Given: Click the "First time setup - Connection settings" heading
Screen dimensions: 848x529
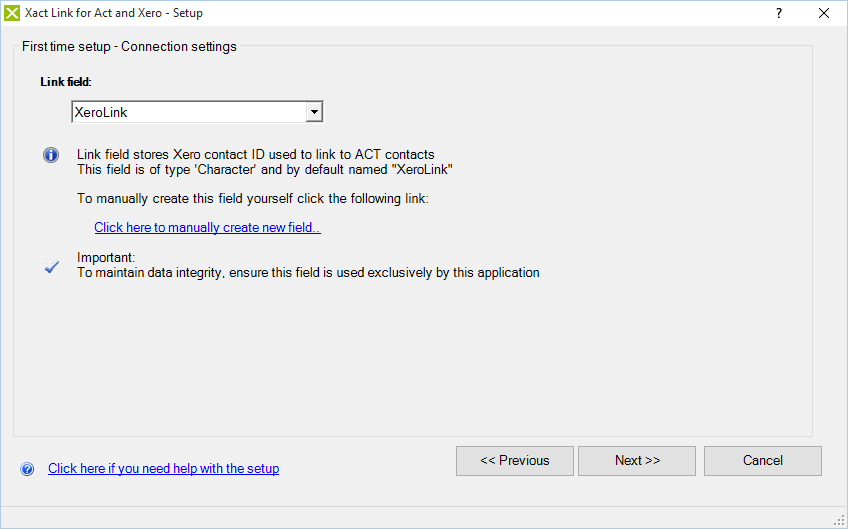Looking at the screenshot, I should pyautogui.click(x=129, y=47).
